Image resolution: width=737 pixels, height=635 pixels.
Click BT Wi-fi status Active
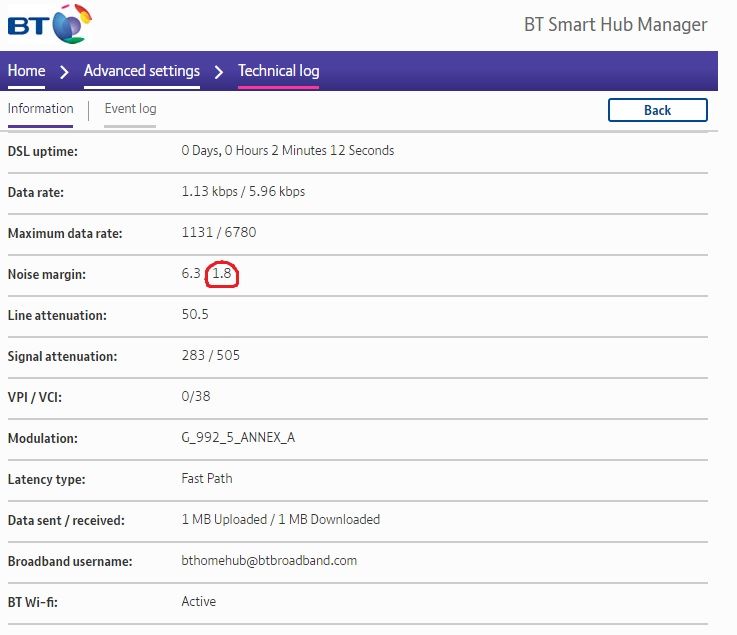(x=198, y=601)
